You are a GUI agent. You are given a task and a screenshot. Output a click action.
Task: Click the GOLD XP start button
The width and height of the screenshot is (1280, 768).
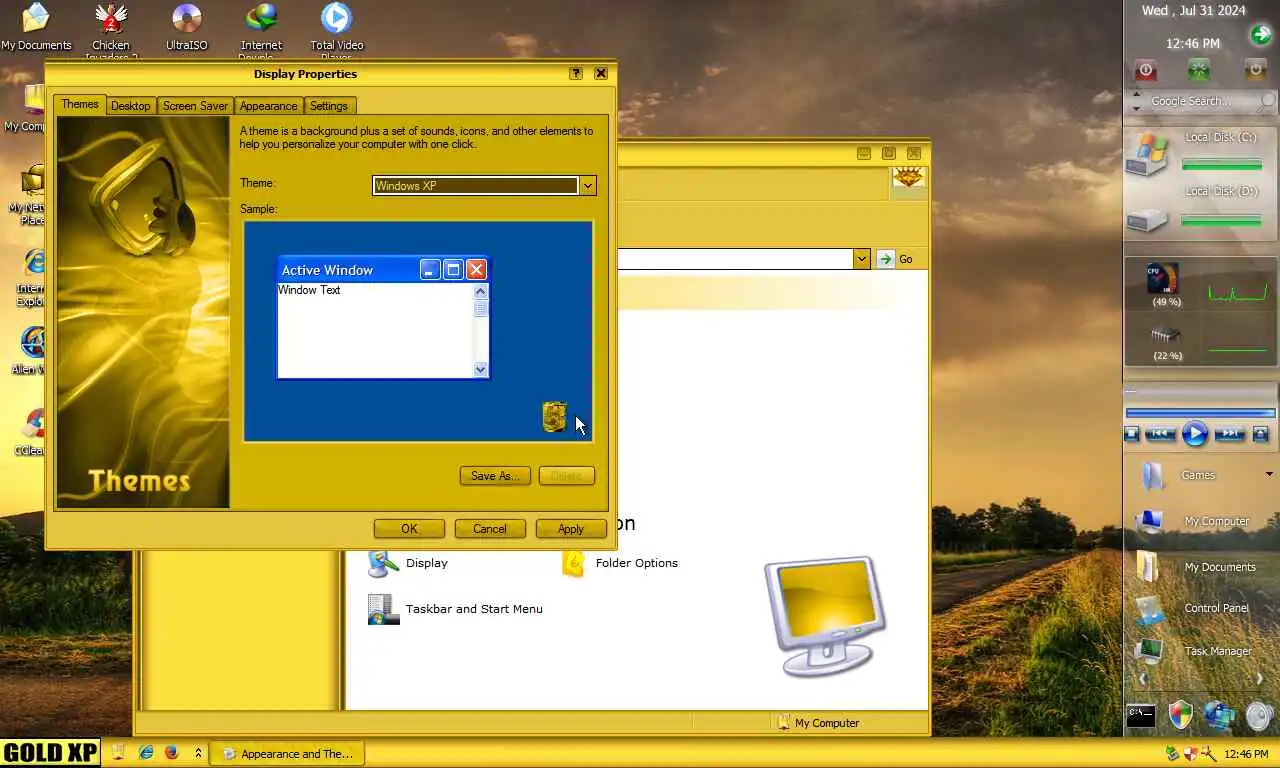(50, 753)
